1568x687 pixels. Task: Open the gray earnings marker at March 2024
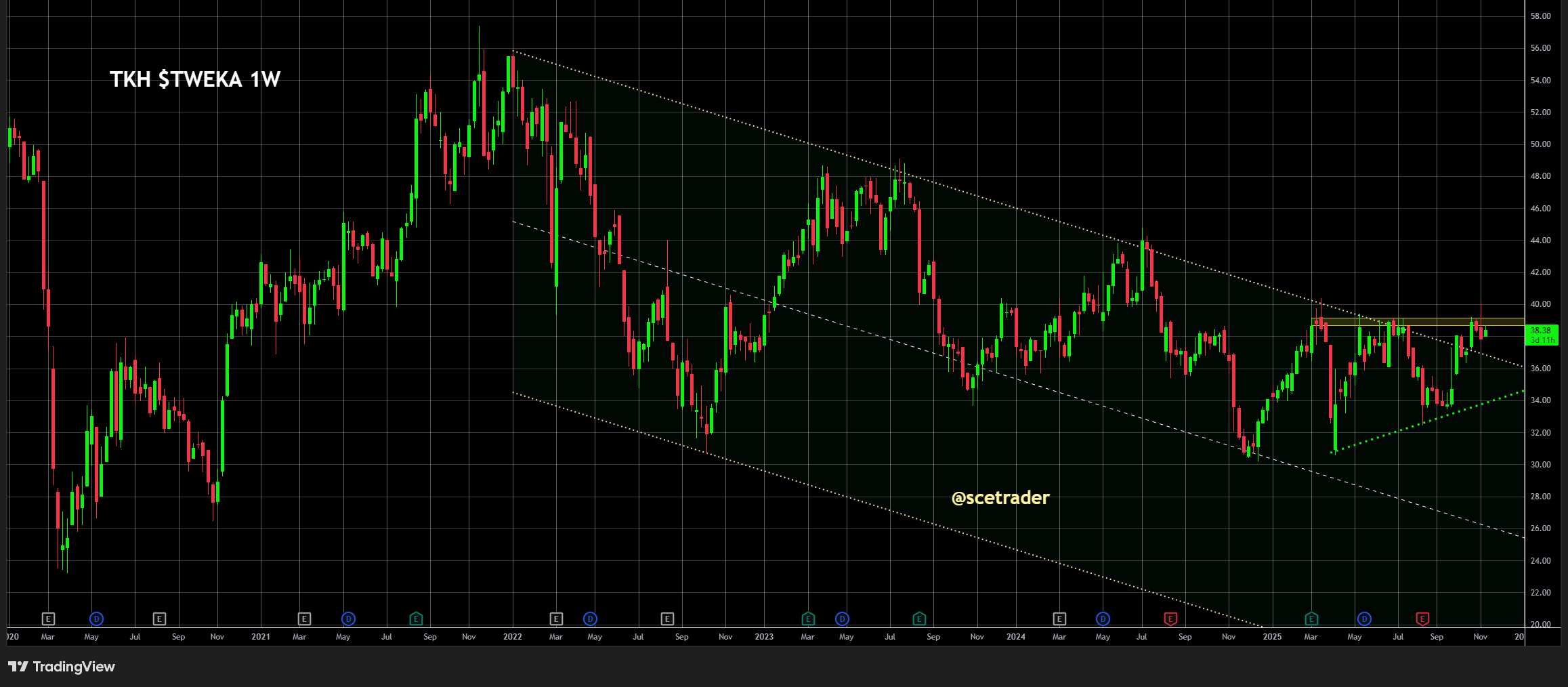(x=1059, y=619)
